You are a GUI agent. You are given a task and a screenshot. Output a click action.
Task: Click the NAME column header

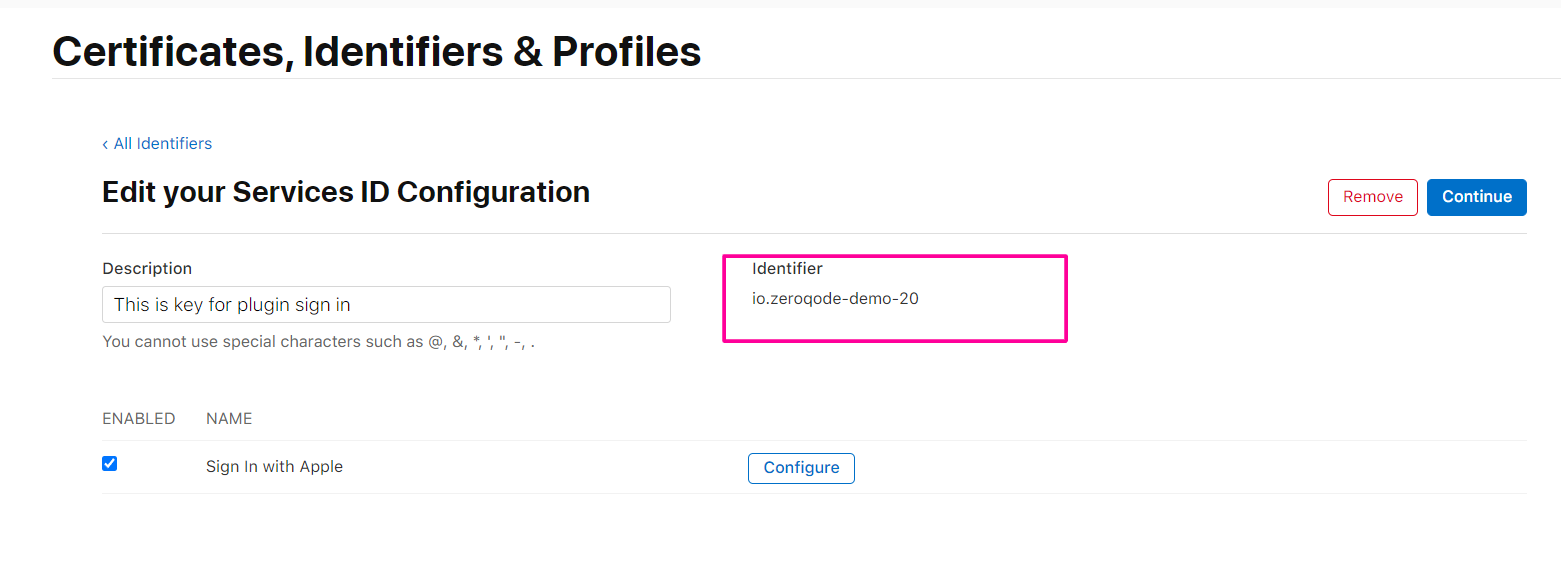point(229,419)
